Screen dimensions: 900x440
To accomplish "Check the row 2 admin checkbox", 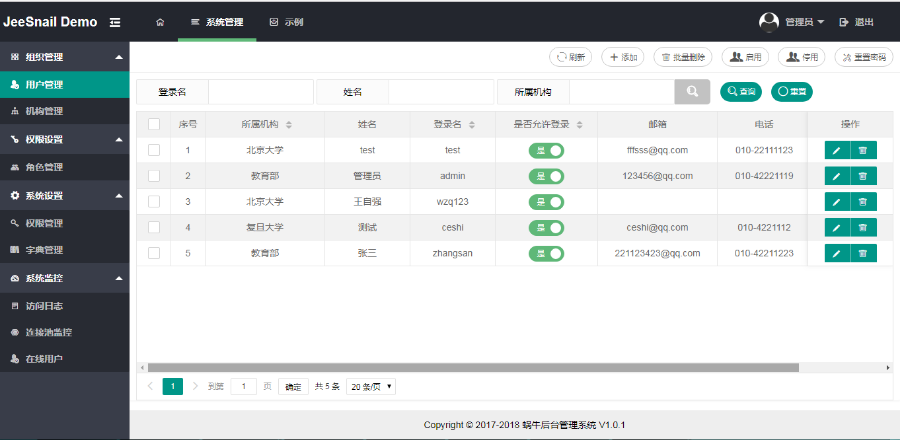I will coord(154,176).
